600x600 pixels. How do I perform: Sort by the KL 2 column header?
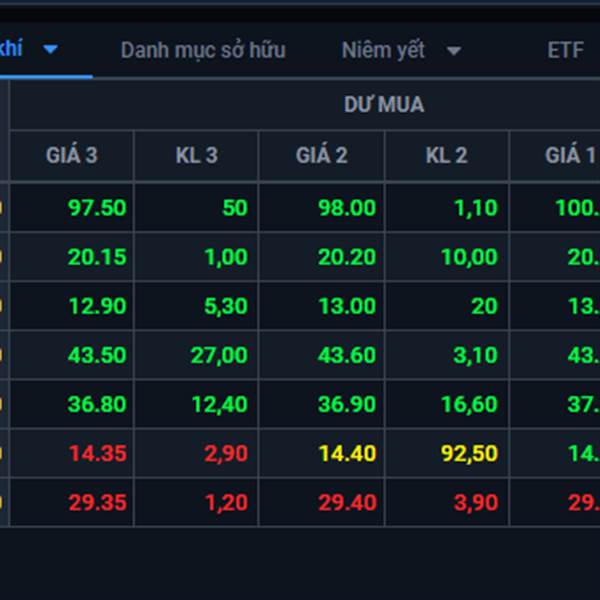(x=447, y=155)
